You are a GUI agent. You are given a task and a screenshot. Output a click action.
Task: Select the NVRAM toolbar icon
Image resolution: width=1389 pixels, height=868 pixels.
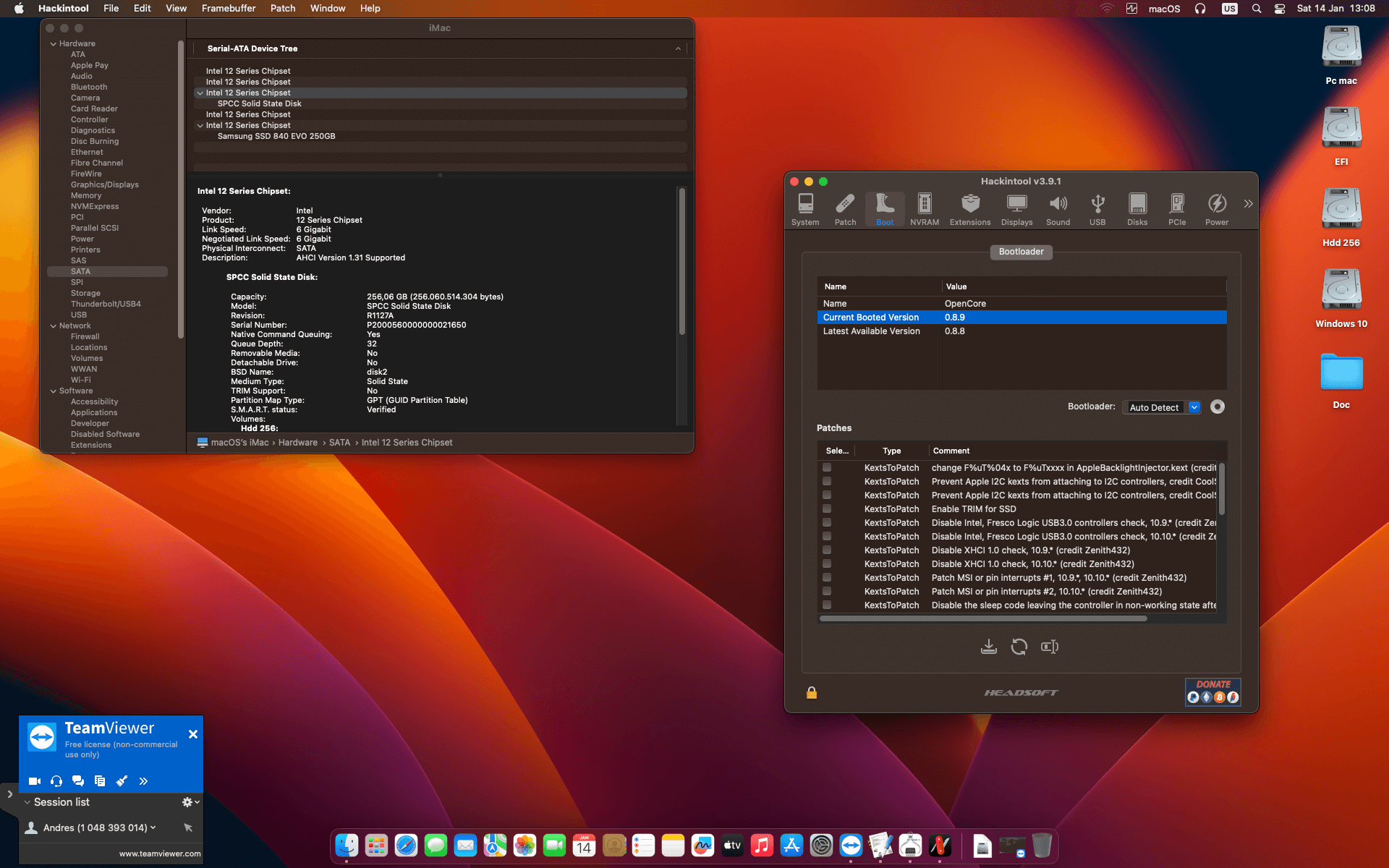(x=925, y=210)
